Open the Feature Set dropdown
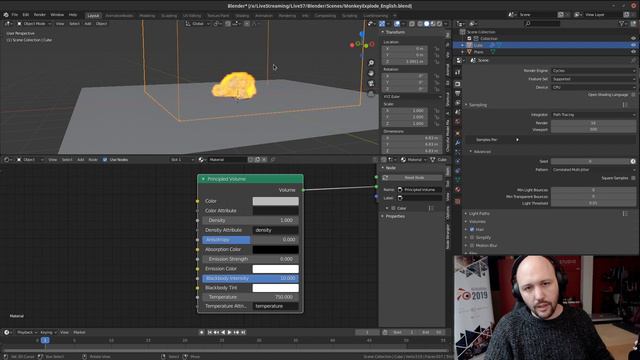 593,79
